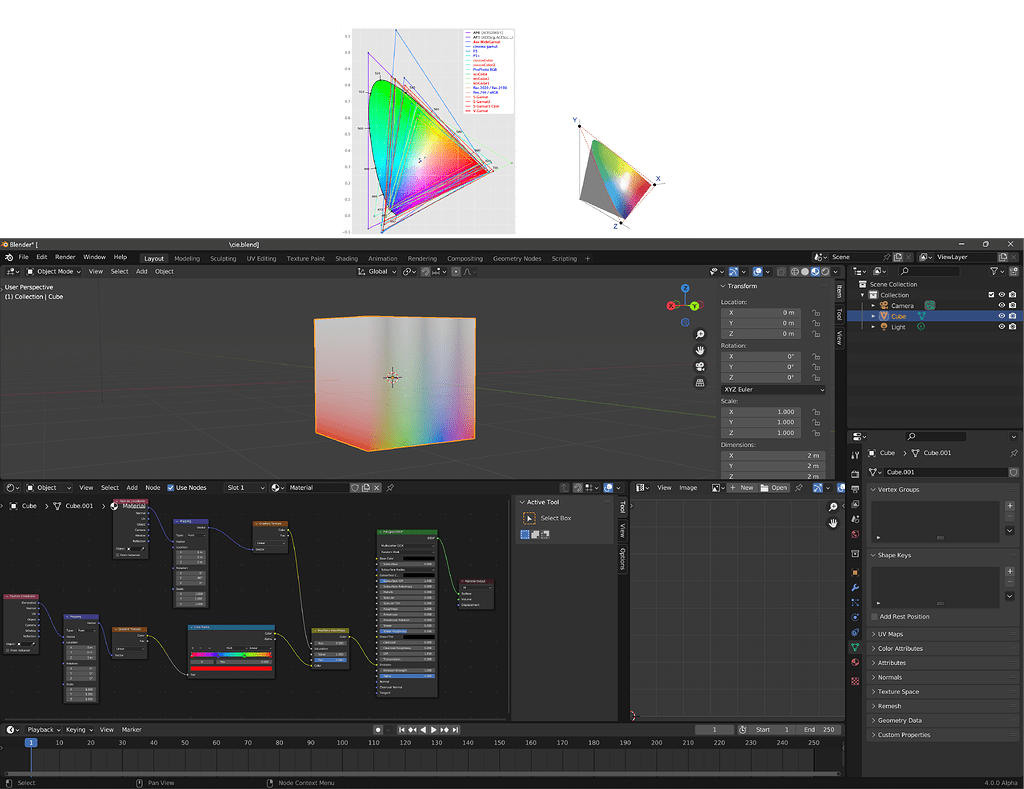Image resolution: width=1024 pixels, height=789 pixels.
Task: Expand the UV Maps panel
Action: (889, 634)
